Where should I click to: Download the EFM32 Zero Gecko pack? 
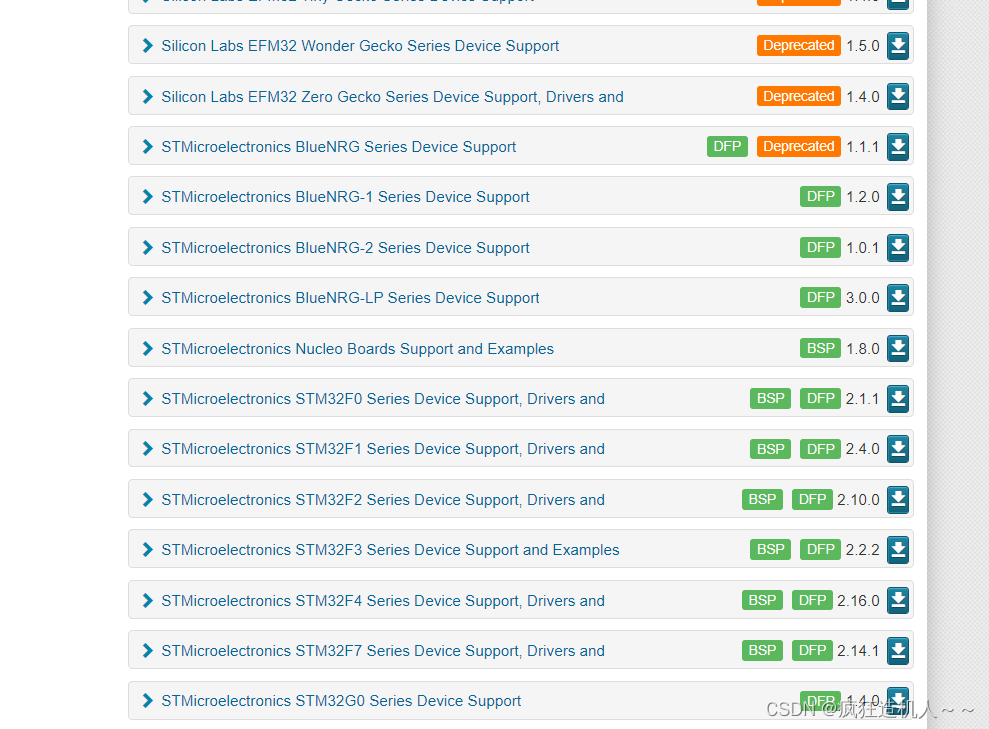[898, 96]
